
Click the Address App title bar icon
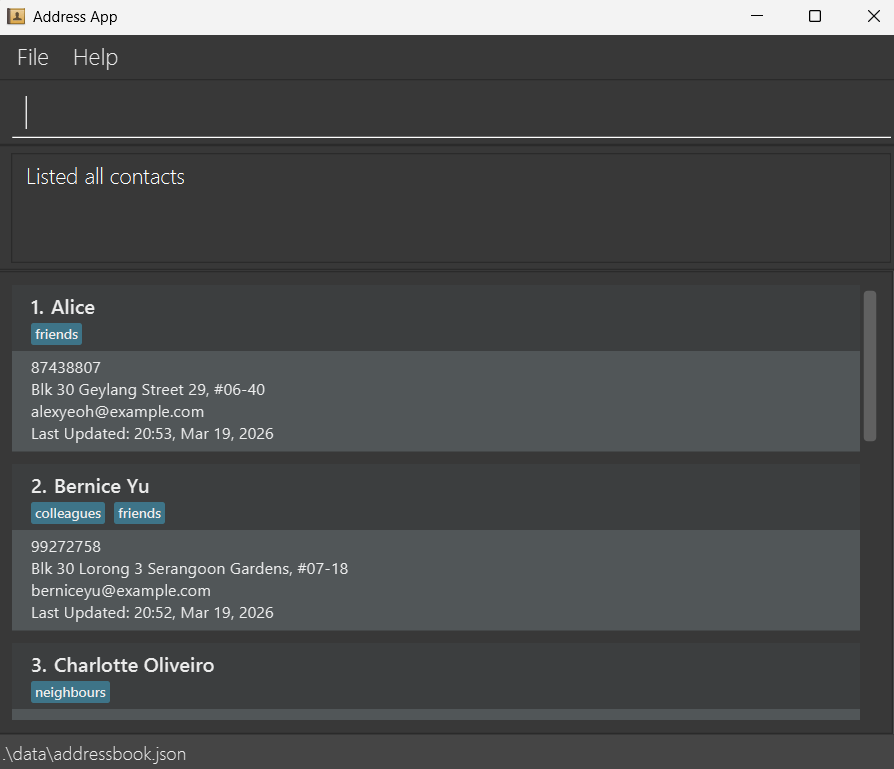tap(16, 17)
